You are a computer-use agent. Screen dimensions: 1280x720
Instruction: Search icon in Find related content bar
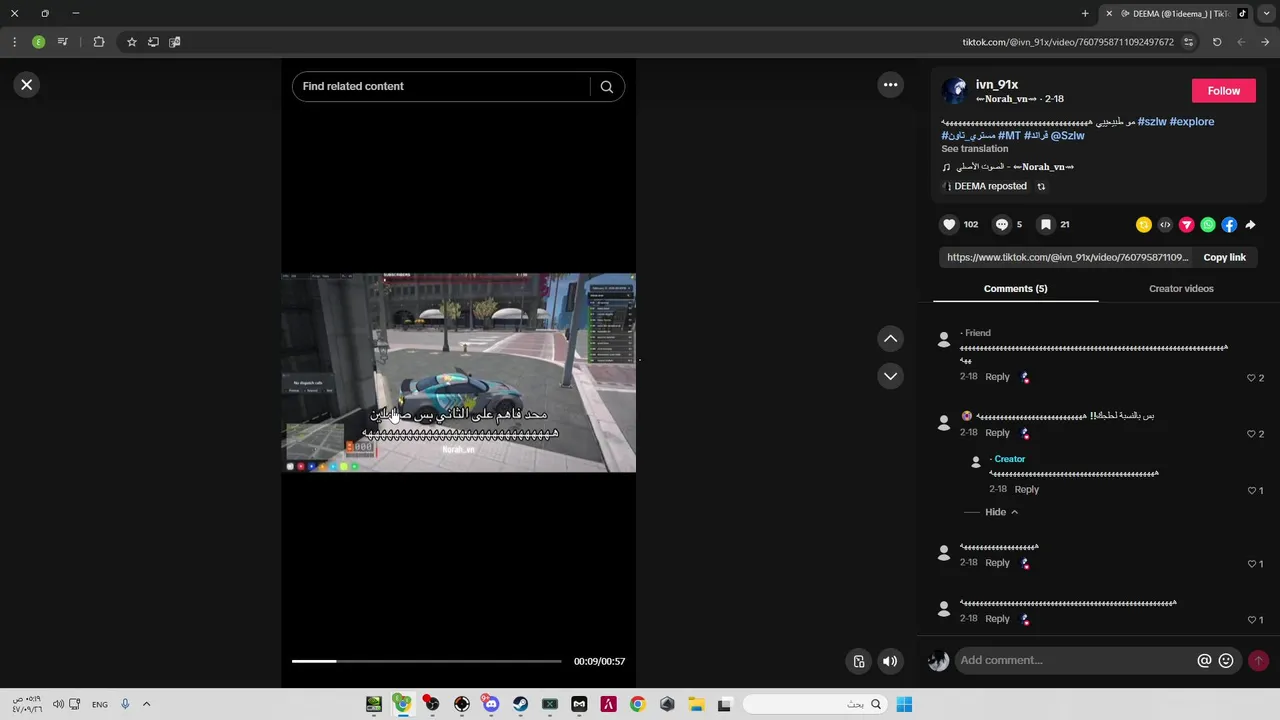point(606,87)
